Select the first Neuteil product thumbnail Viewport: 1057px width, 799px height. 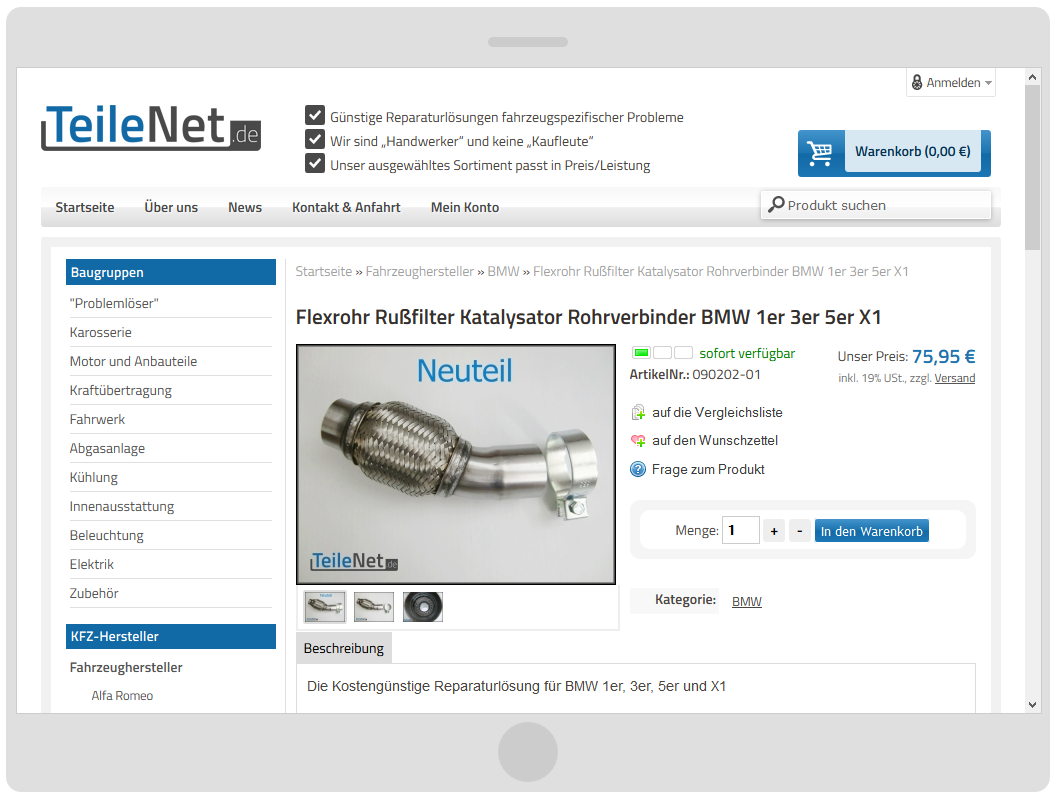pos(325,607)
